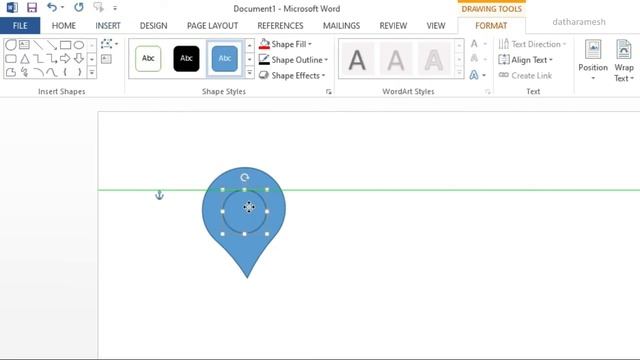640x360 pixels.
Task: Apply the dark gray A WordArt style
Action: pyautogui.click(x=357, y=60)
